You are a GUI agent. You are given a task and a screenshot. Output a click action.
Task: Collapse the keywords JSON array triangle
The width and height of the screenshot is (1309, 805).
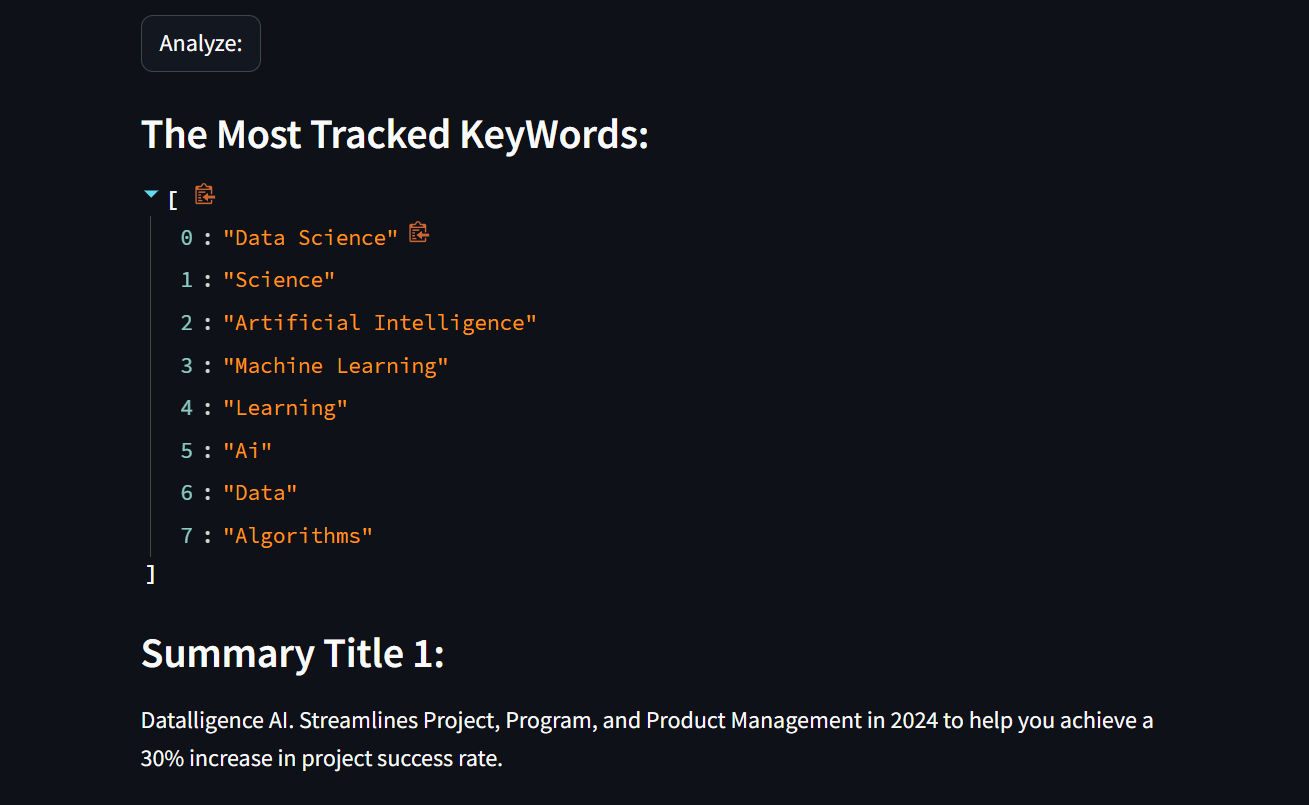152,195
